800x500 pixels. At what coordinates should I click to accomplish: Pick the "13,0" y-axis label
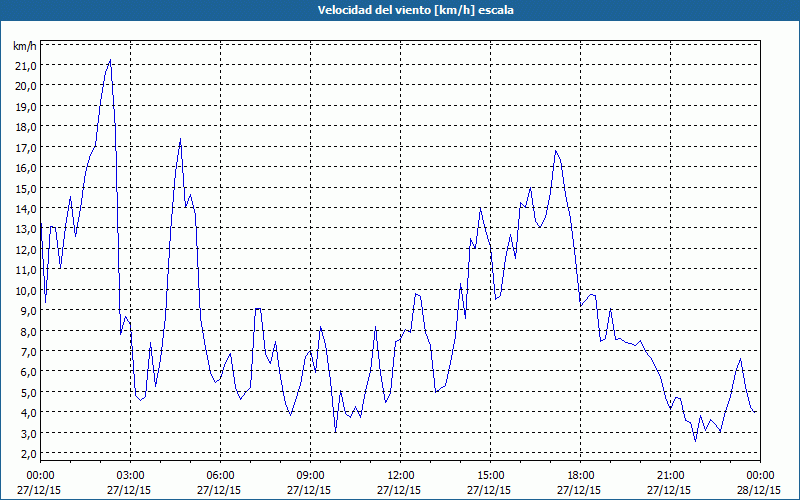coord(26,229)
